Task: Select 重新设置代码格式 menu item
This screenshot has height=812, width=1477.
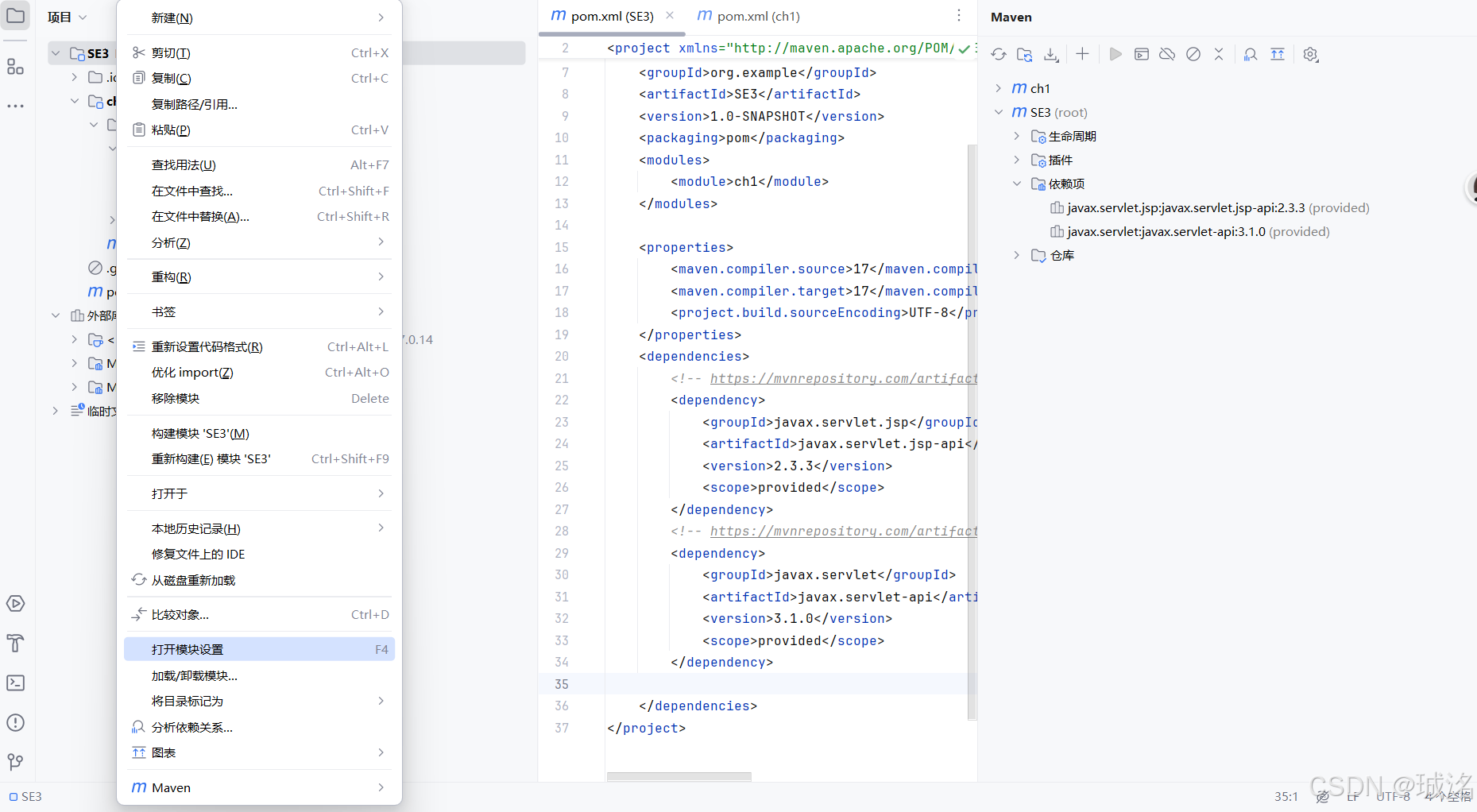Action: tap(259, 346)
